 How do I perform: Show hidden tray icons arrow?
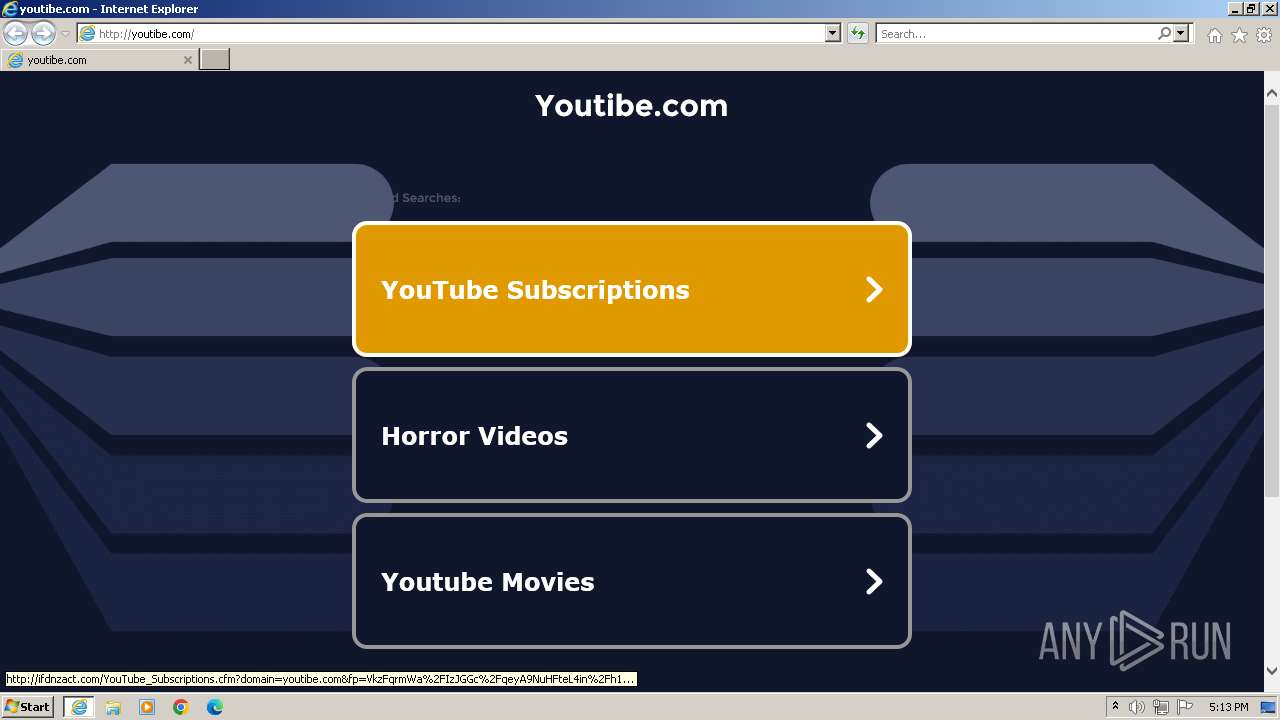point(1115,707)
